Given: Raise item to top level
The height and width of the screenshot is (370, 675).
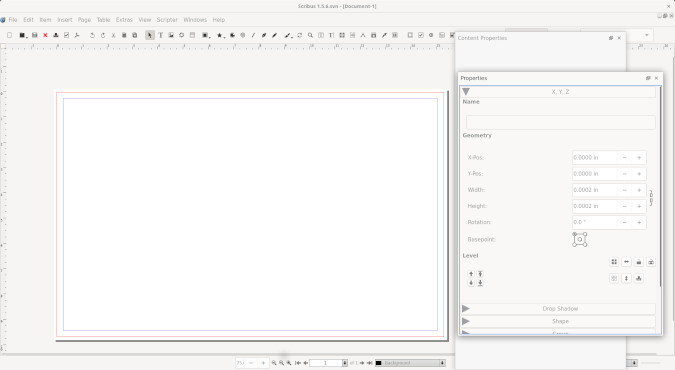Looking at the screenshot, I should 480,274.
